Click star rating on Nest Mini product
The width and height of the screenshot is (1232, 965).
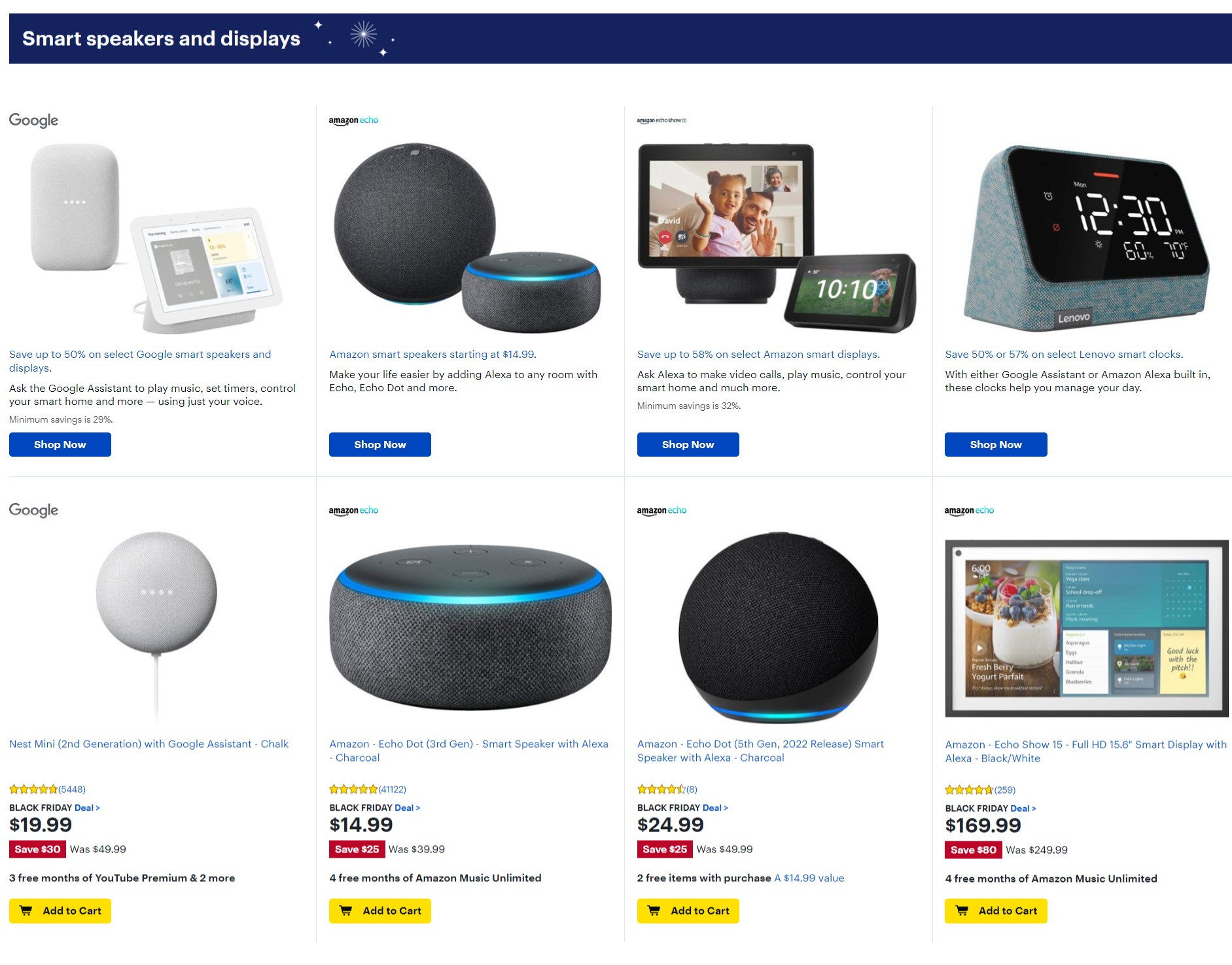point(33,790)
